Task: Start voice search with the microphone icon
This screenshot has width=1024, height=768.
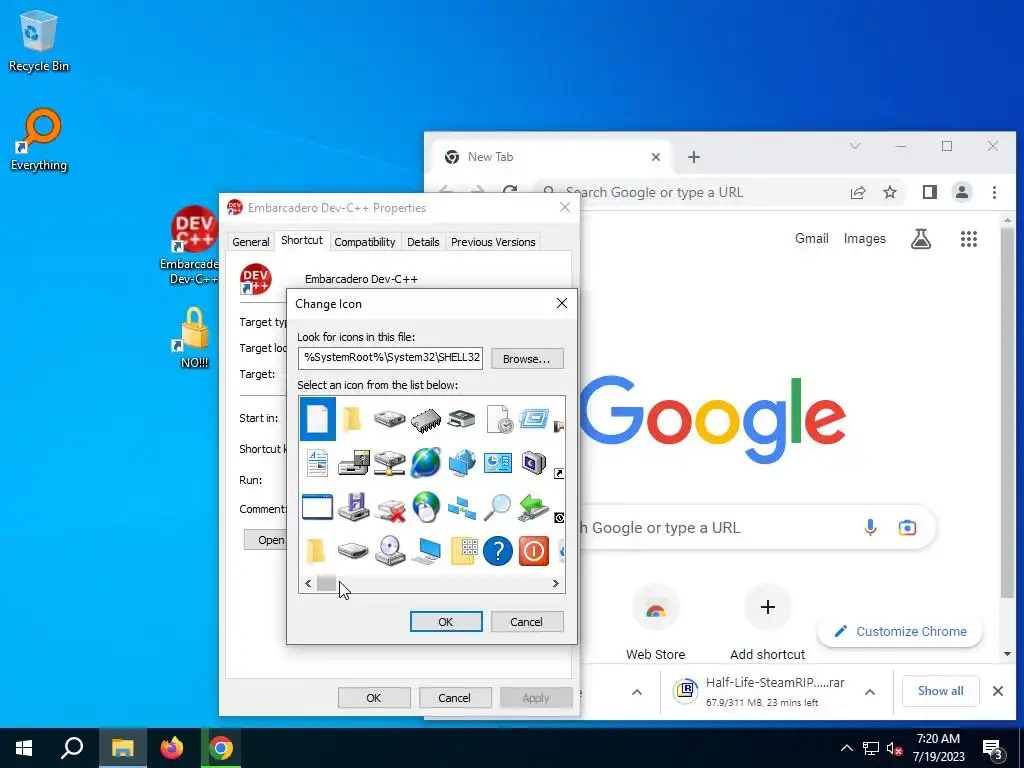Action: [x=870, y=527]
